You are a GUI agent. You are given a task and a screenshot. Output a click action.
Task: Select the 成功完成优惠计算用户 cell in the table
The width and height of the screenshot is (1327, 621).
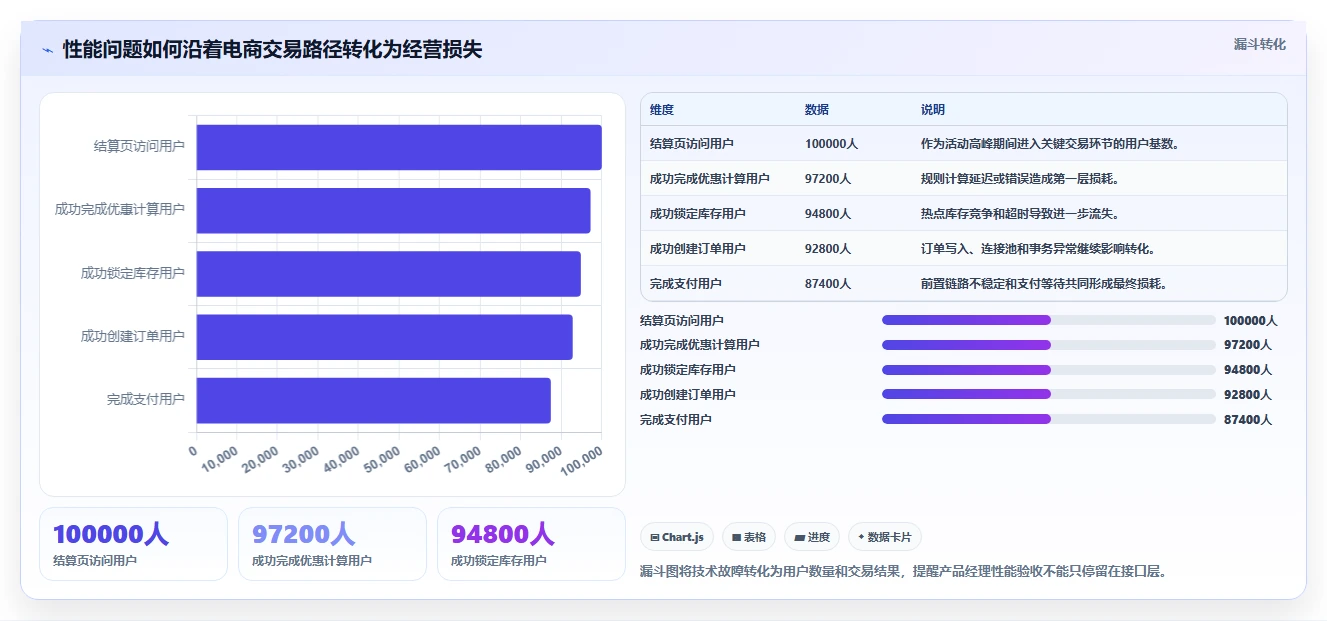710,179
